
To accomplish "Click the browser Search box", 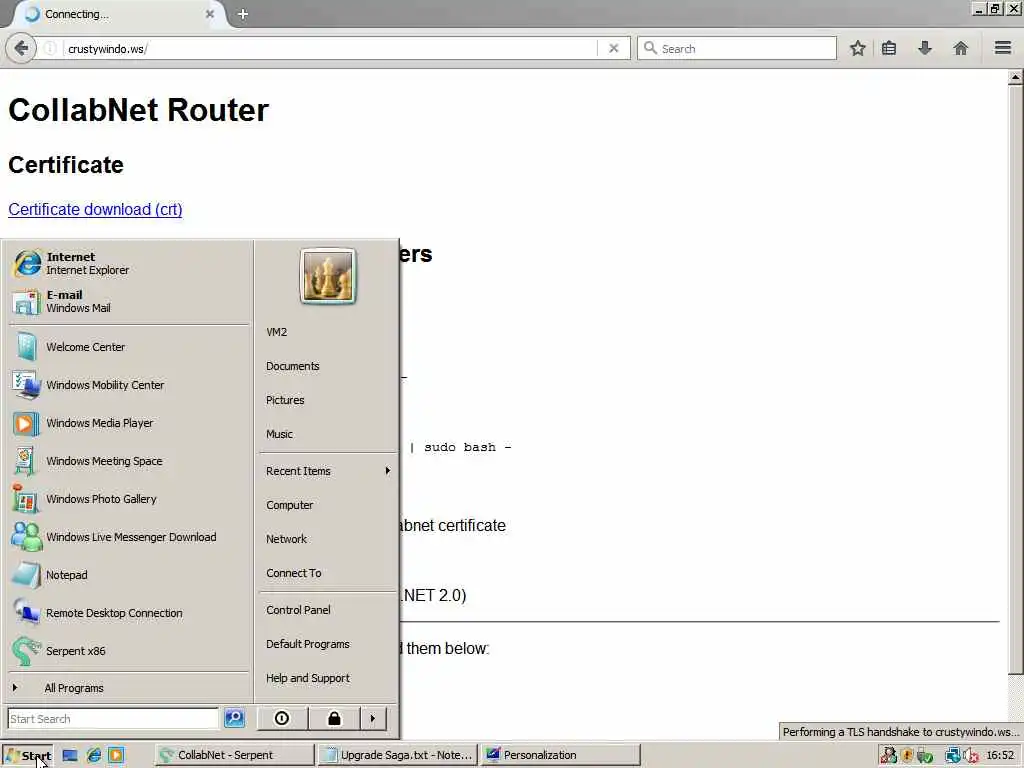I will click(737, 48).
